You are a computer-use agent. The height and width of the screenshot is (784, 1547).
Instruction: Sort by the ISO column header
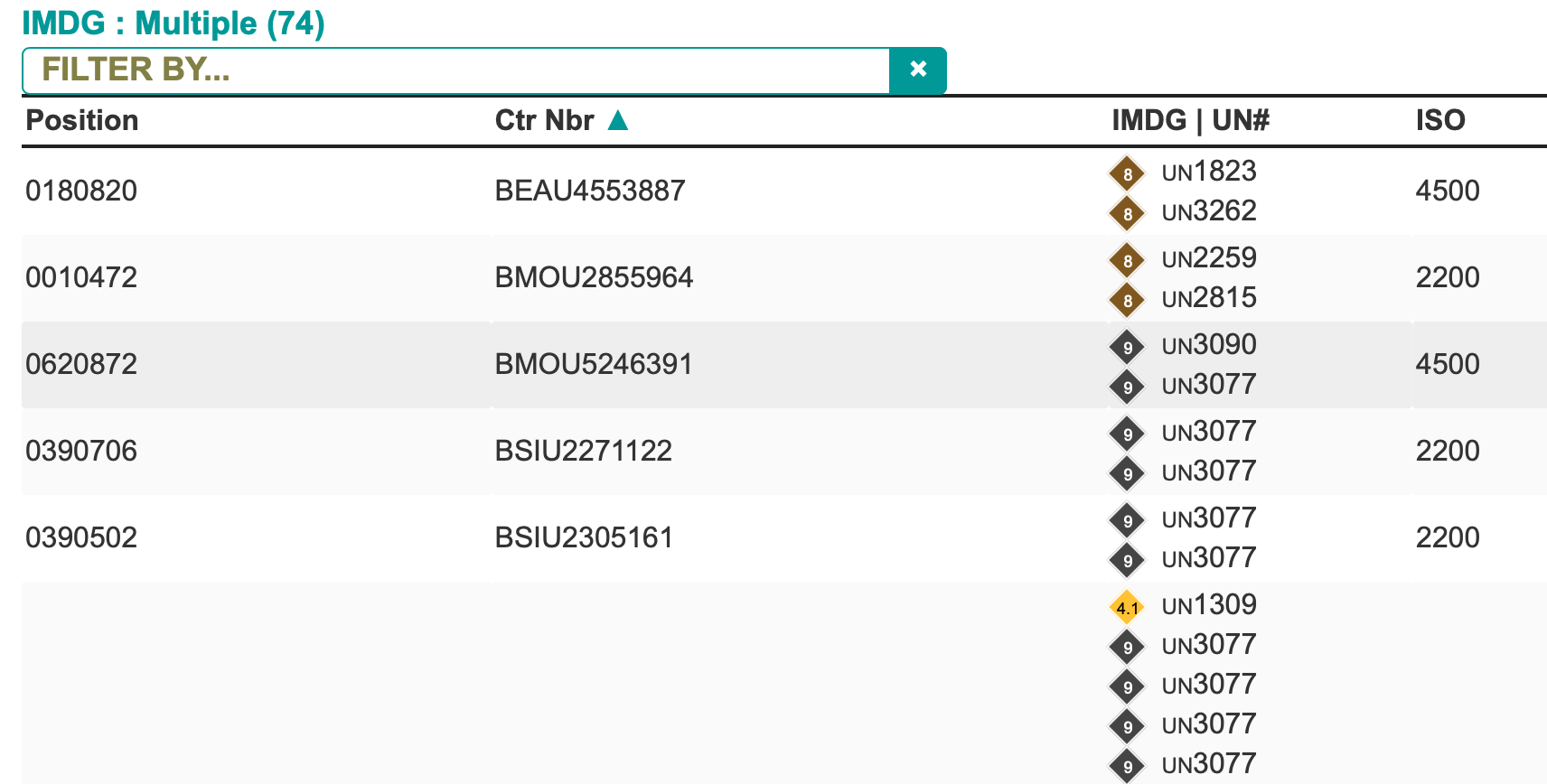[1439, 120]
